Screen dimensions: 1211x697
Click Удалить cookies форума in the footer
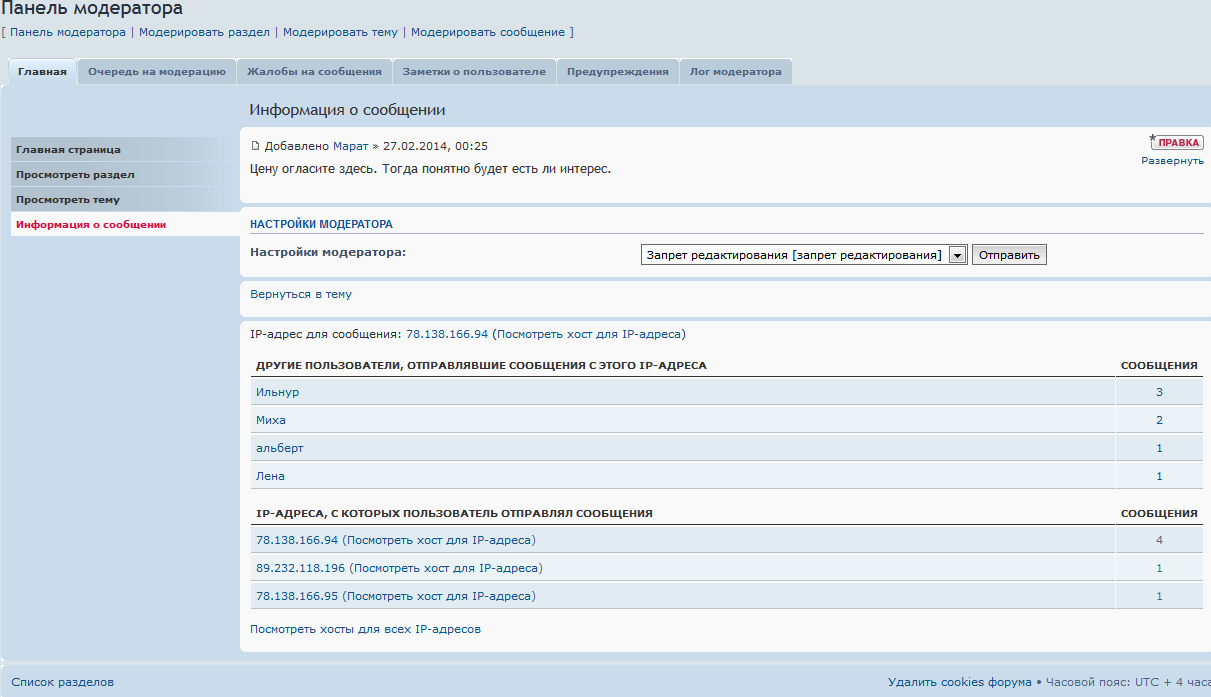coord(959,682)
